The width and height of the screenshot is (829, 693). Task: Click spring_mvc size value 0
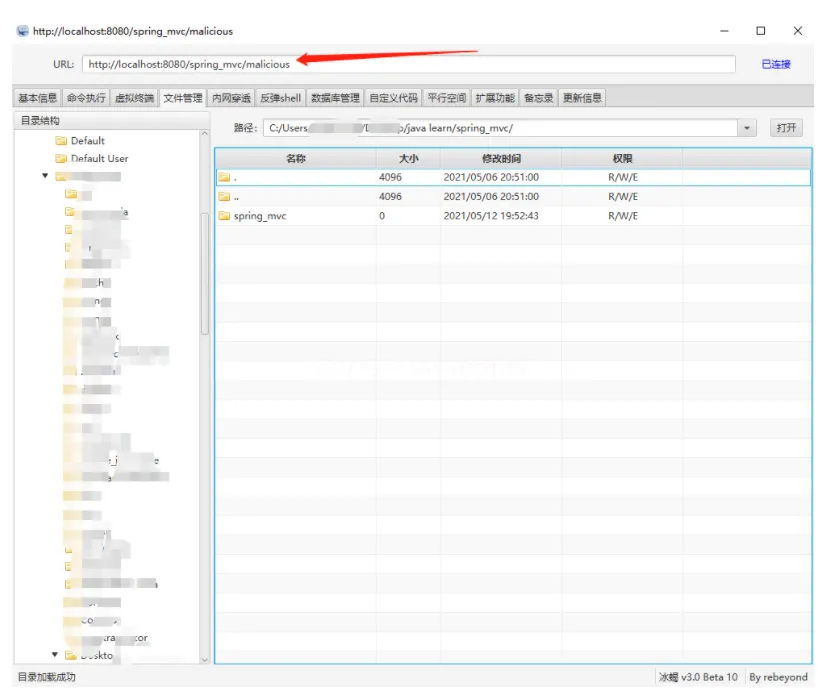(x=382, y=216)
